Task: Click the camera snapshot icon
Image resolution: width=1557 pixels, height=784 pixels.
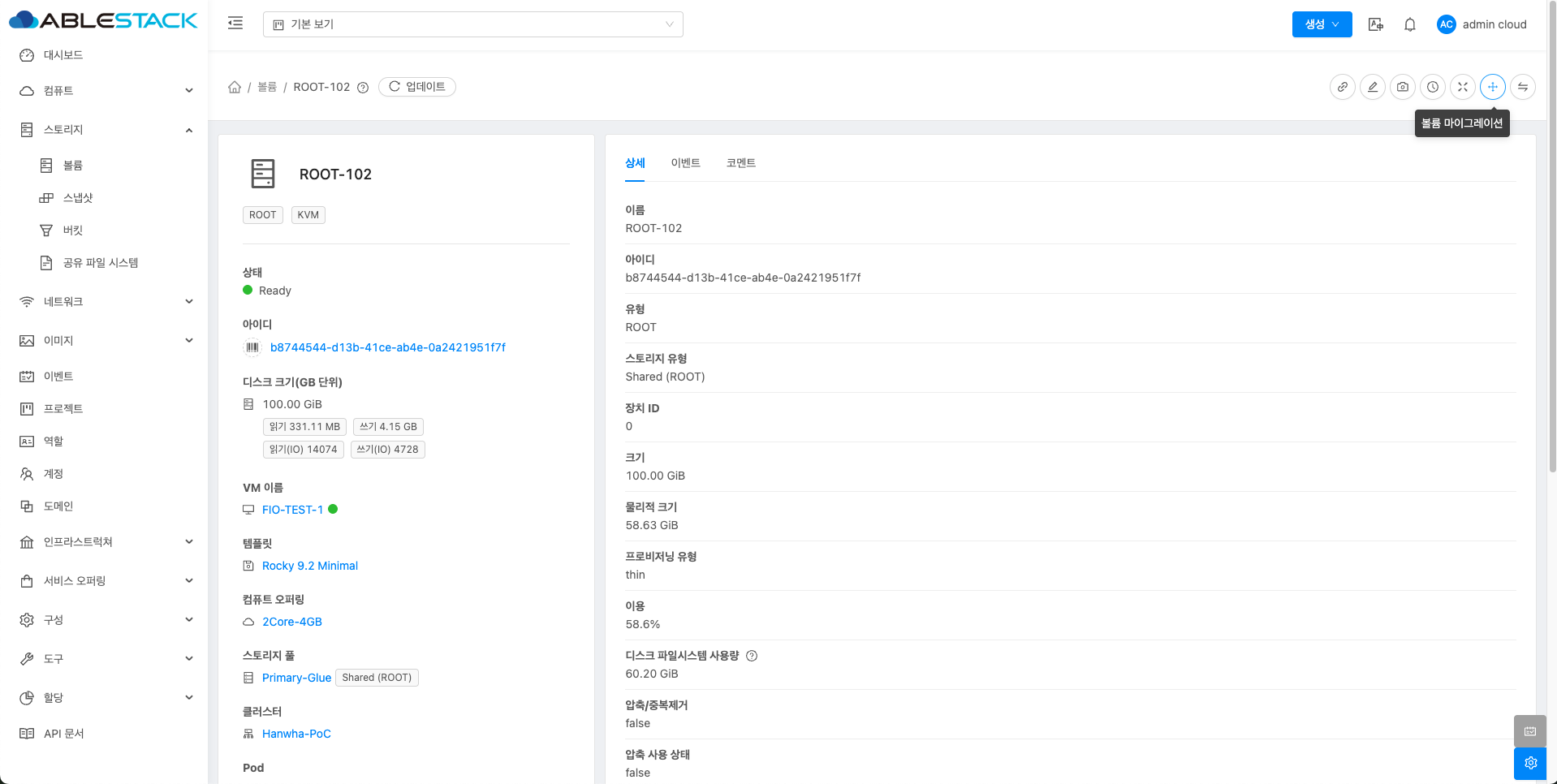Action: (1402, 87)
